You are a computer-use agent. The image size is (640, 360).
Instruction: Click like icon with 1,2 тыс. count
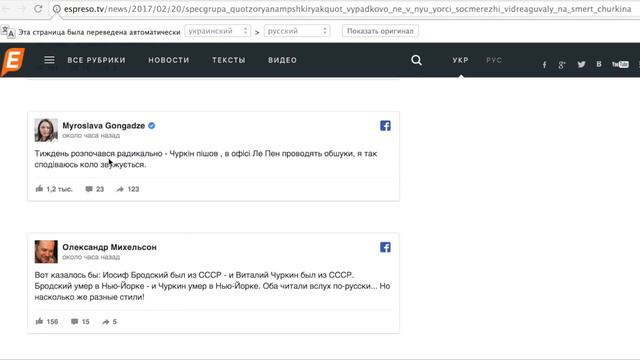click(x=39, y=189)
